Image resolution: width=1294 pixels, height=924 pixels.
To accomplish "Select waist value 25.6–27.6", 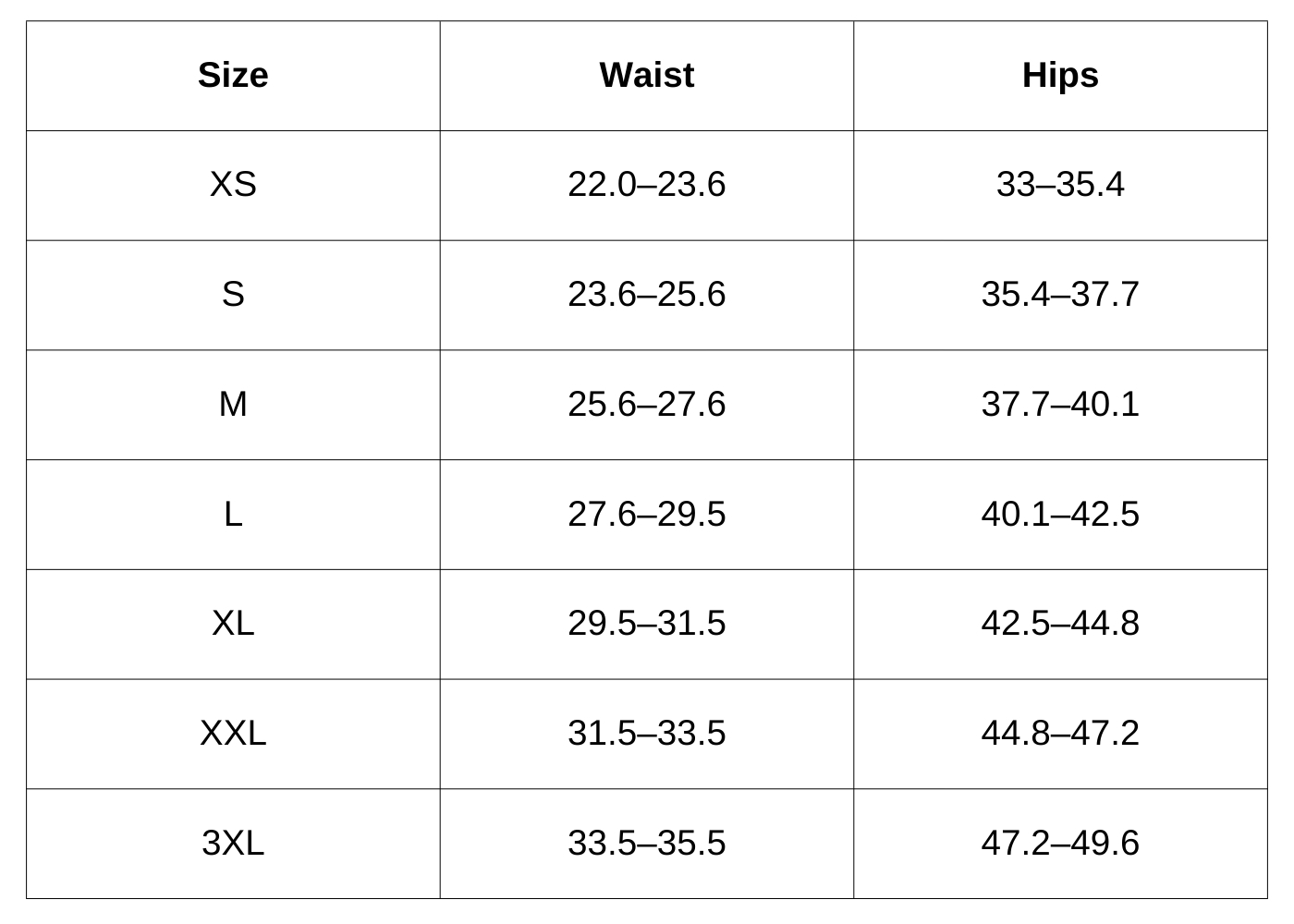I will coord(646,405).
